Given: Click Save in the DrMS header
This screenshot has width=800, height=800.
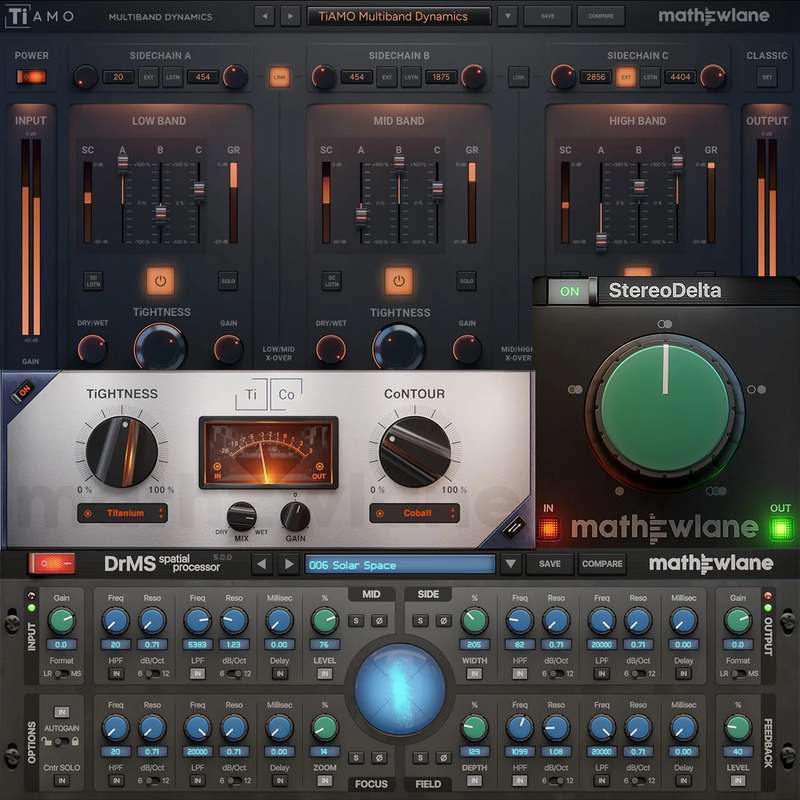Looking at the screenshot, I should click(x=550, y=564).
